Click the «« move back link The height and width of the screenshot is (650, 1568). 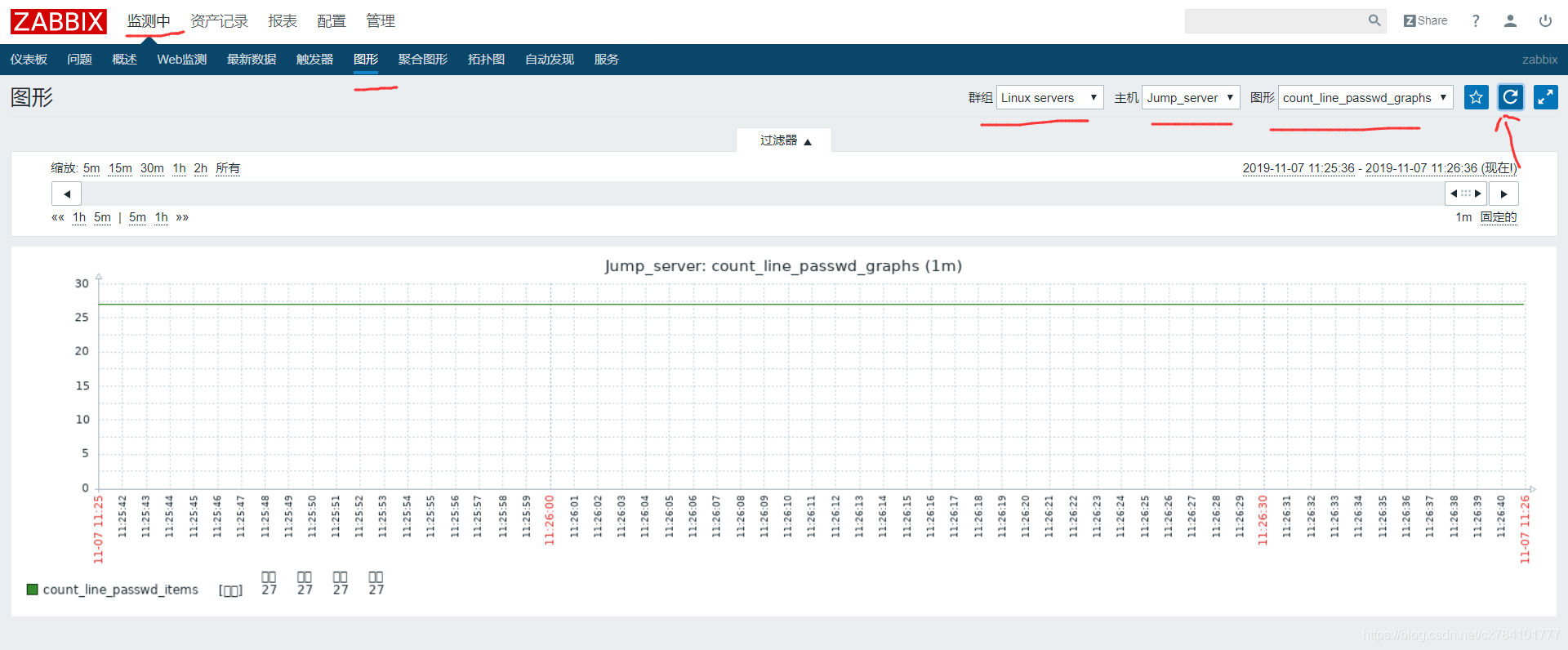click(x=58, y=217)
